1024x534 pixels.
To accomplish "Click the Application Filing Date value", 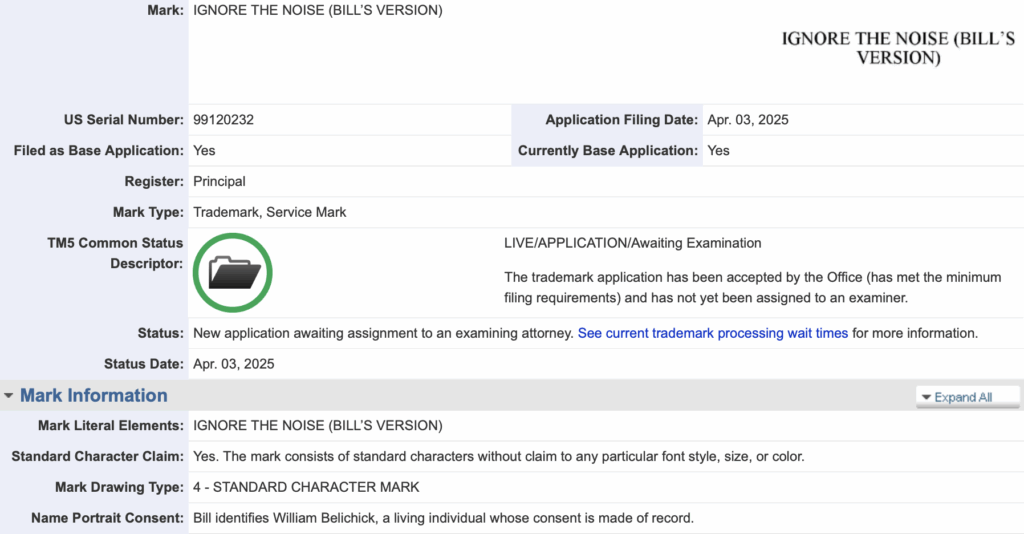I will point(747,120).
